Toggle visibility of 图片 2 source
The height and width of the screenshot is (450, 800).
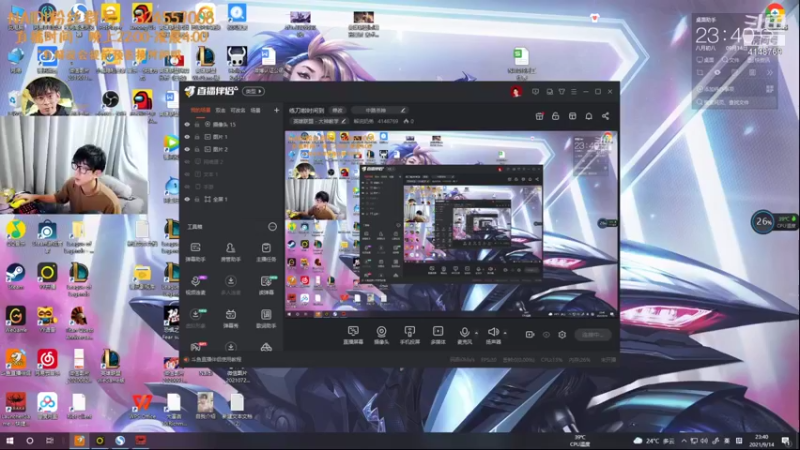[187, 149]
